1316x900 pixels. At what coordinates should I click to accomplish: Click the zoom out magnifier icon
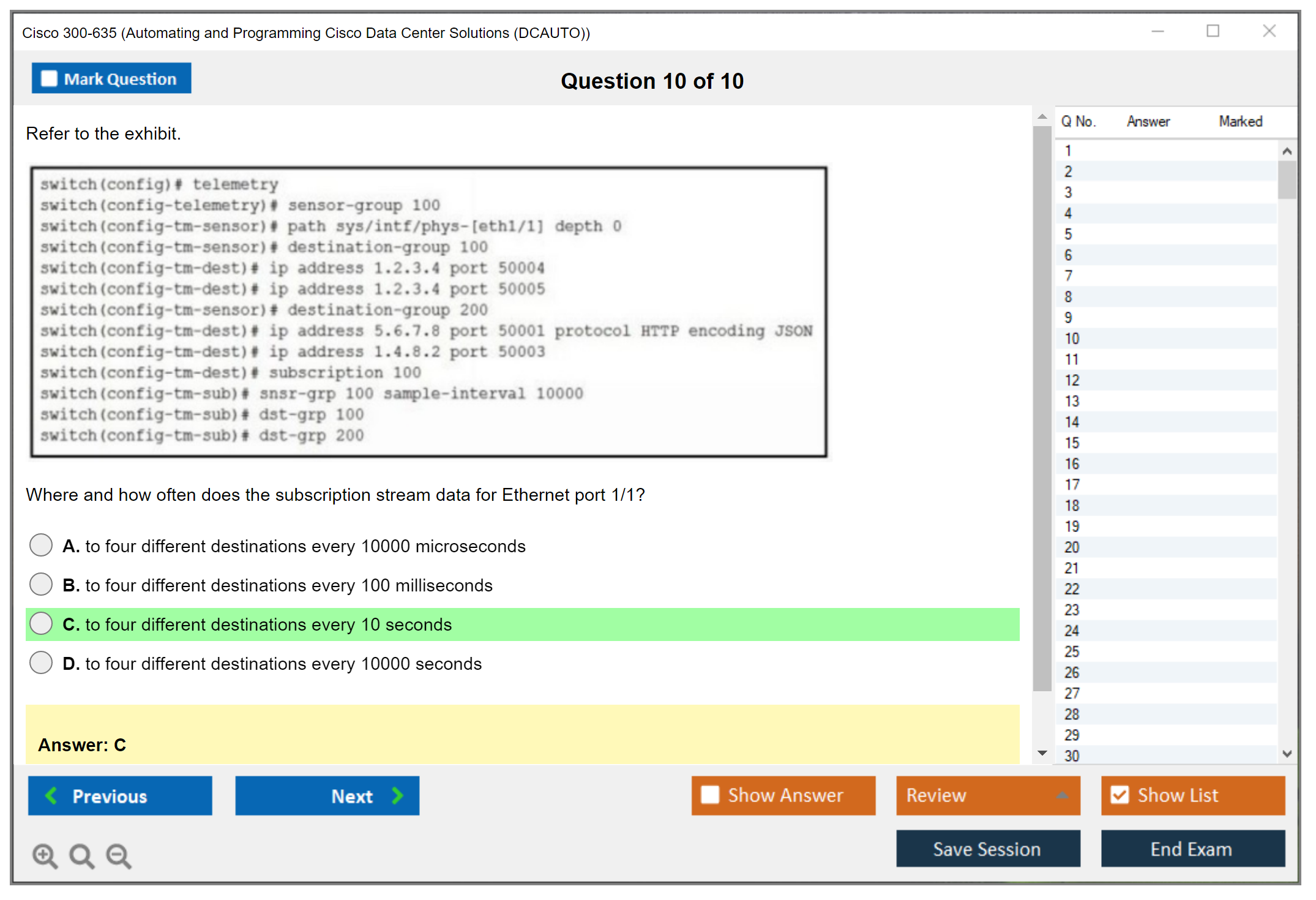(119, 855)
